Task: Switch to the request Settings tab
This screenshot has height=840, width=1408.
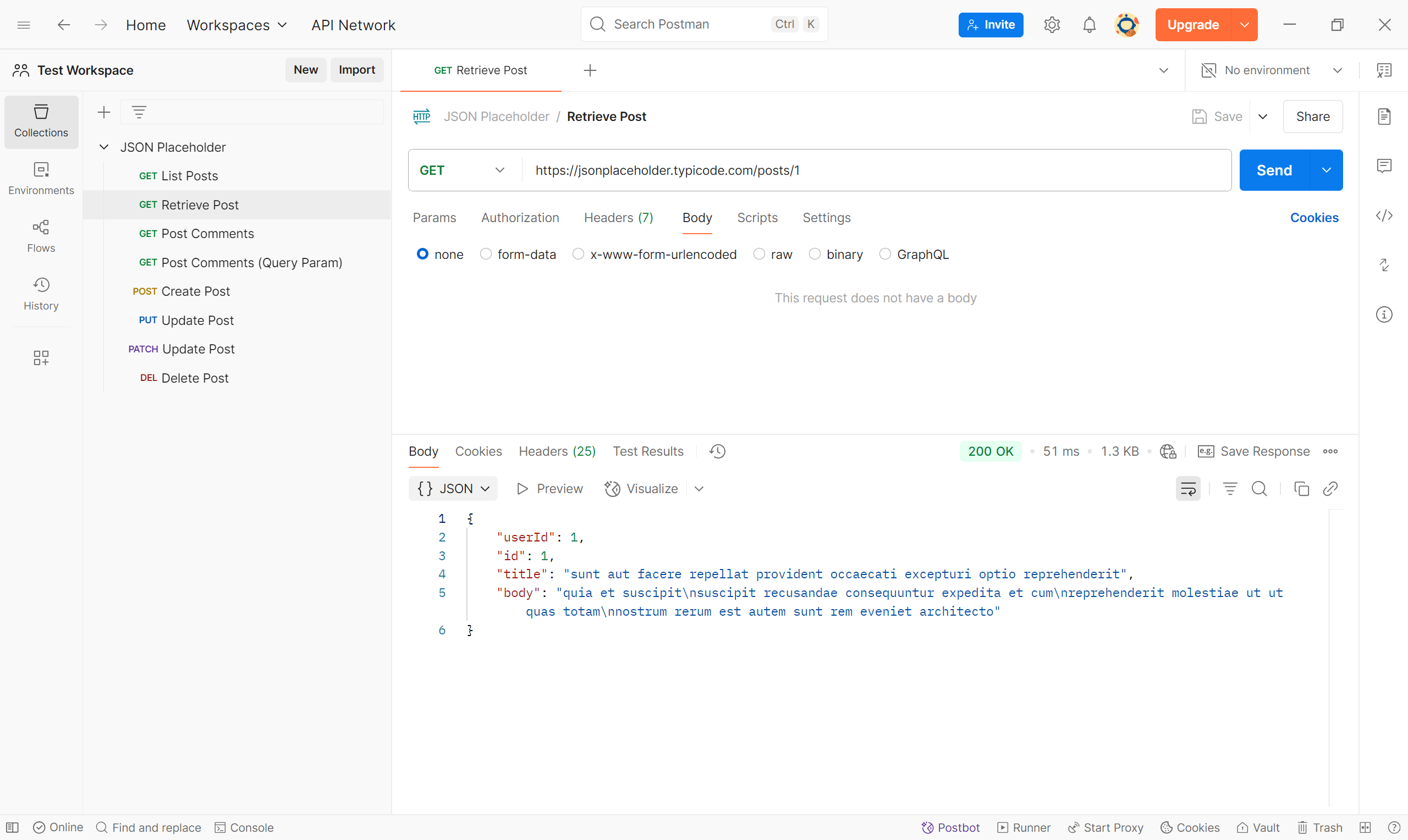Action: click(x=826, y=218)
